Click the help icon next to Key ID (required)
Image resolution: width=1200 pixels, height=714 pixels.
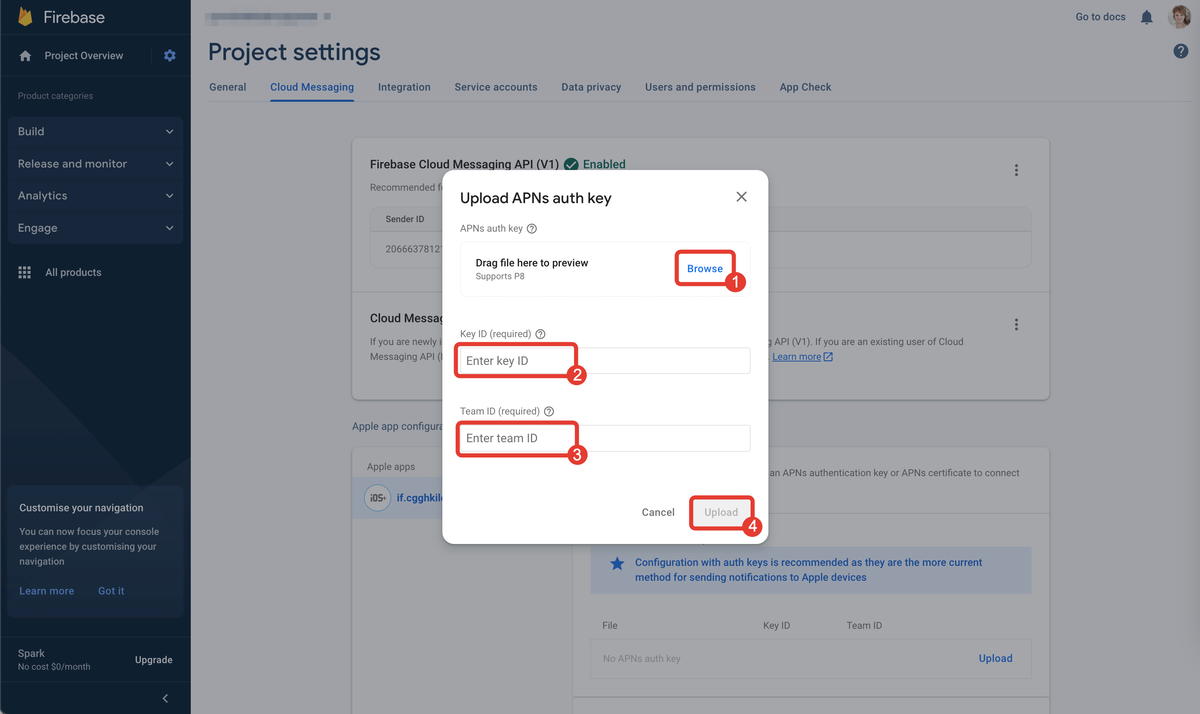(x=541, y=334)
